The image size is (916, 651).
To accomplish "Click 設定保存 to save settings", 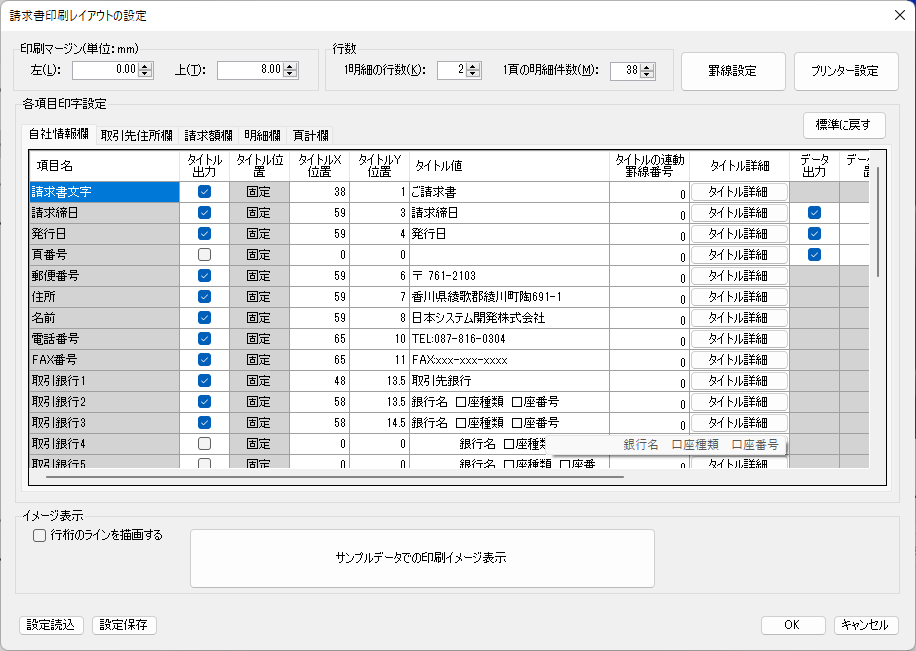I will tap(123, 625).
